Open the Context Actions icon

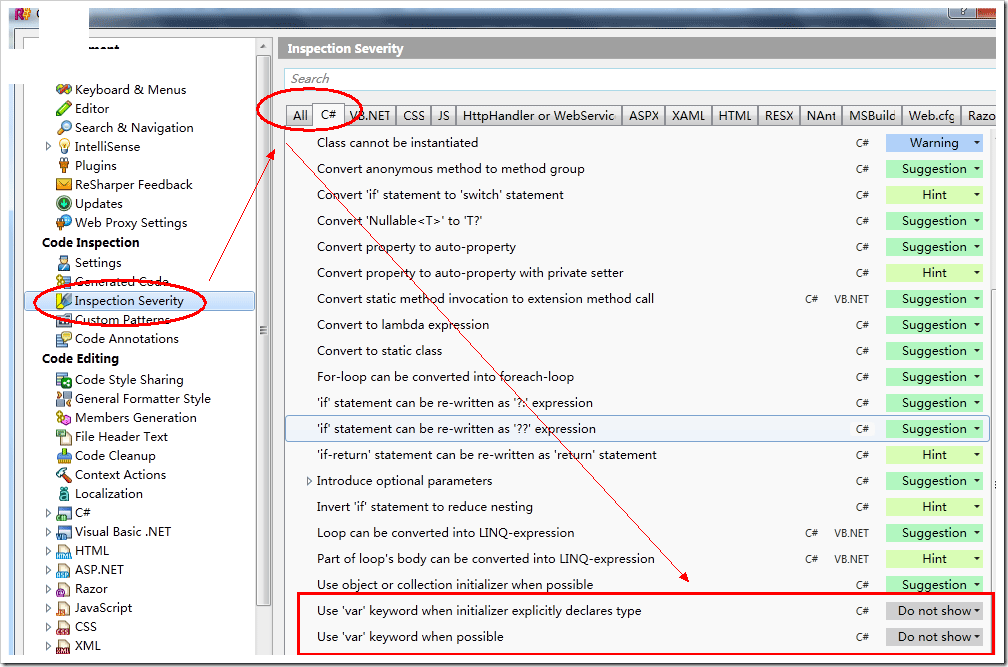64,475
